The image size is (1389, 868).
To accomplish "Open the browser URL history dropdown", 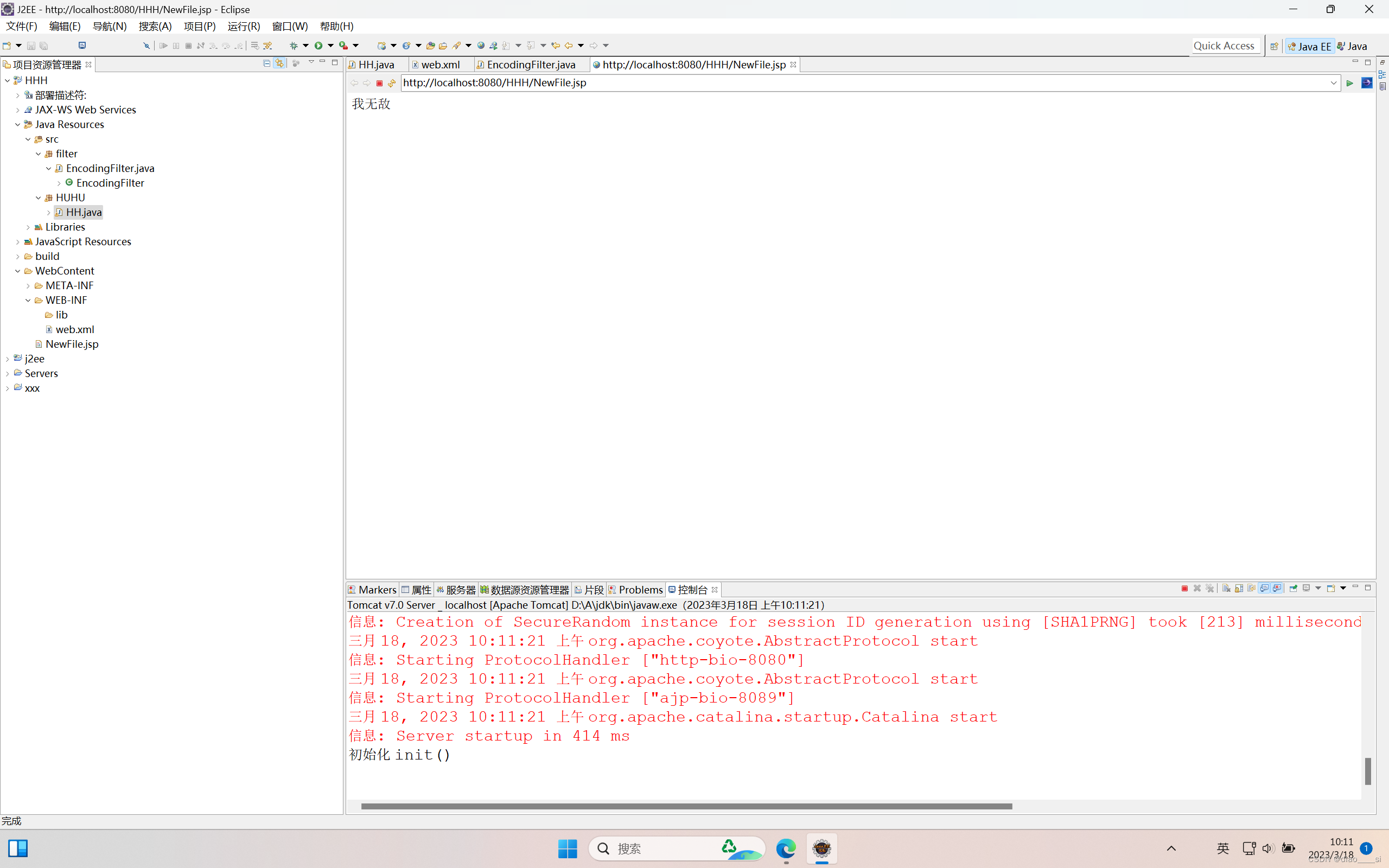I will [1333, 83].
